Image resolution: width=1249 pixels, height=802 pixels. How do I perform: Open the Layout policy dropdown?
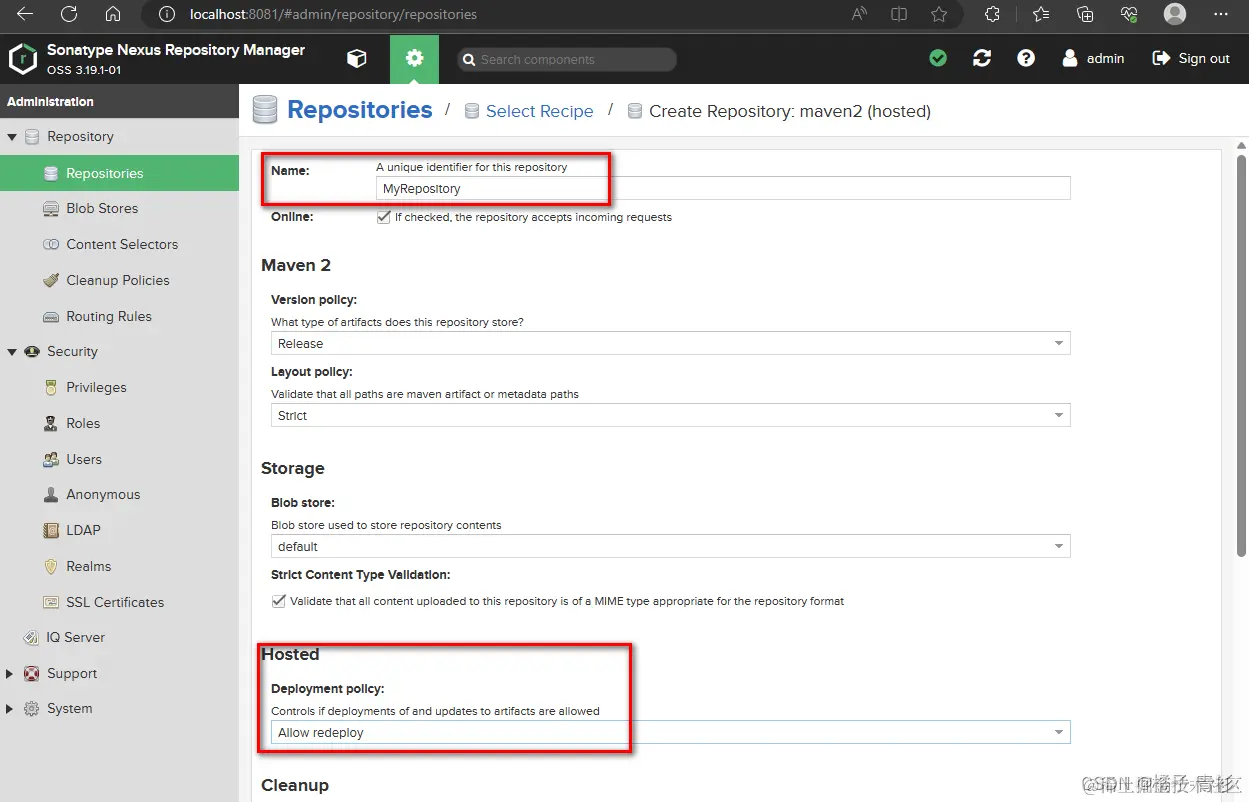[x=670, y=415]
